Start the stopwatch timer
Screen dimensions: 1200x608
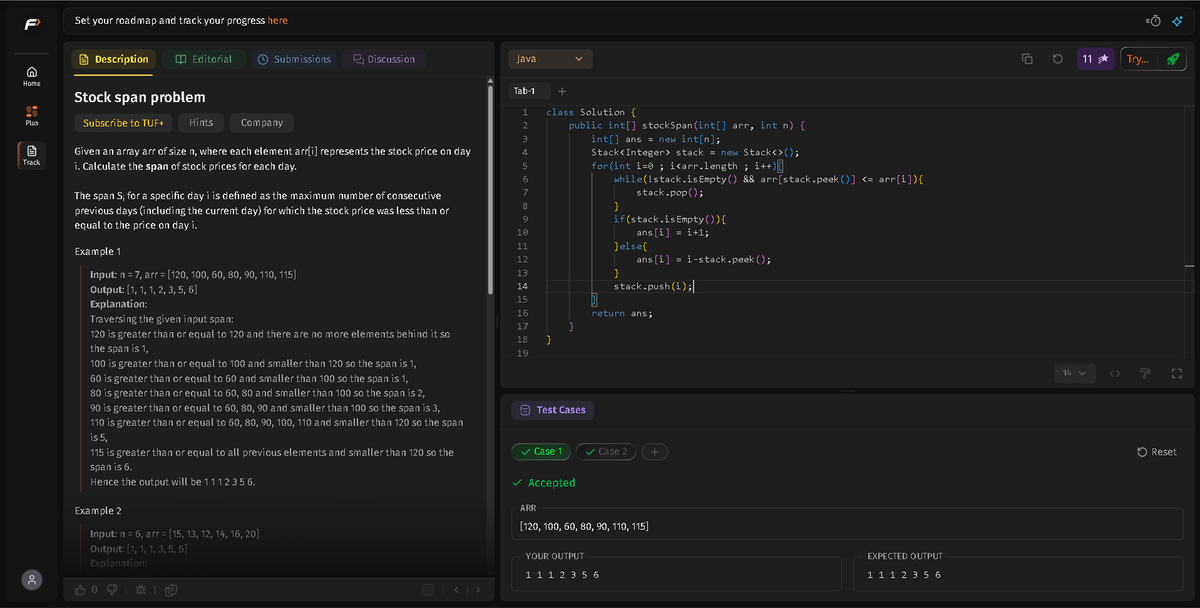tap(1155, 20)
